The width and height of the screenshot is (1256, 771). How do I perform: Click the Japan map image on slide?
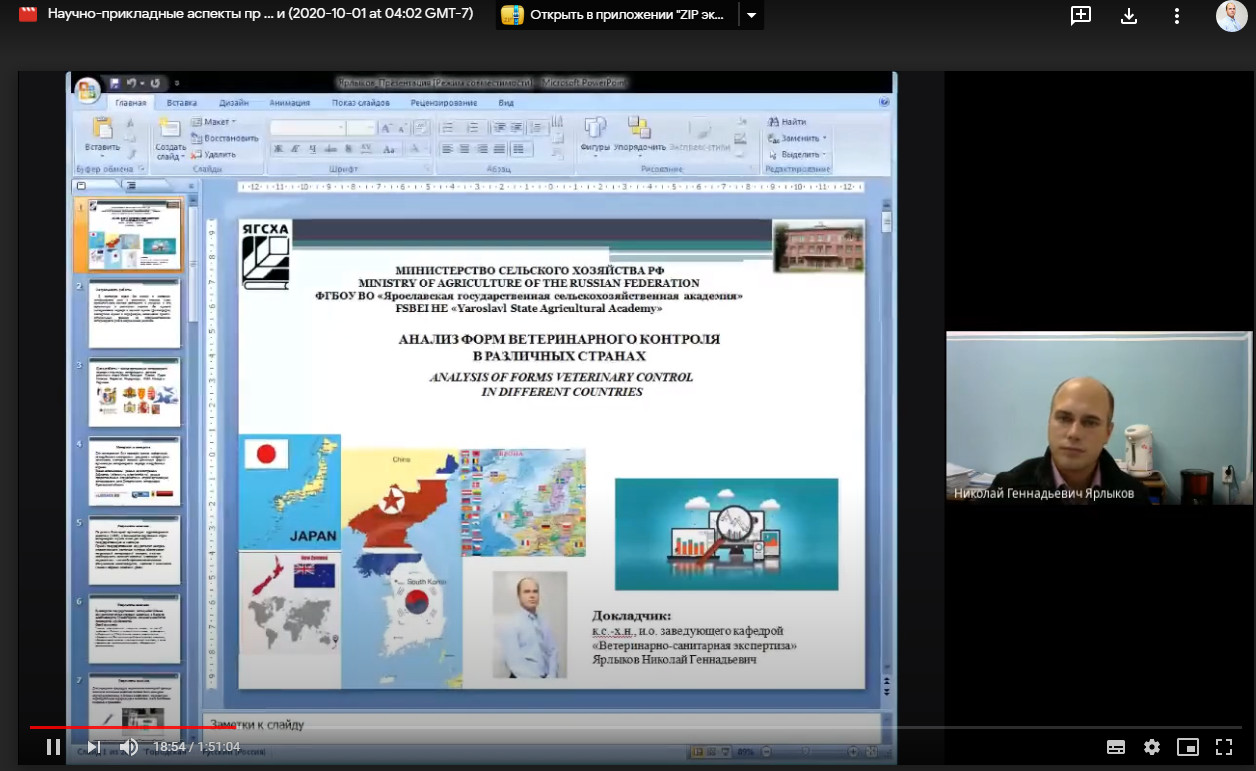click(x=290, y=492)
